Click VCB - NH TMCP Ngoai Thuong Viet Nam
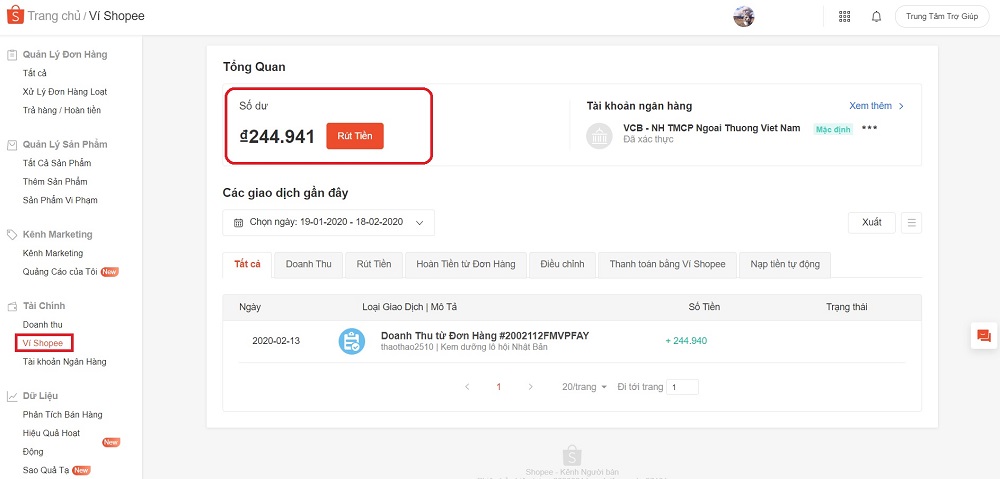 click(712, 128)
